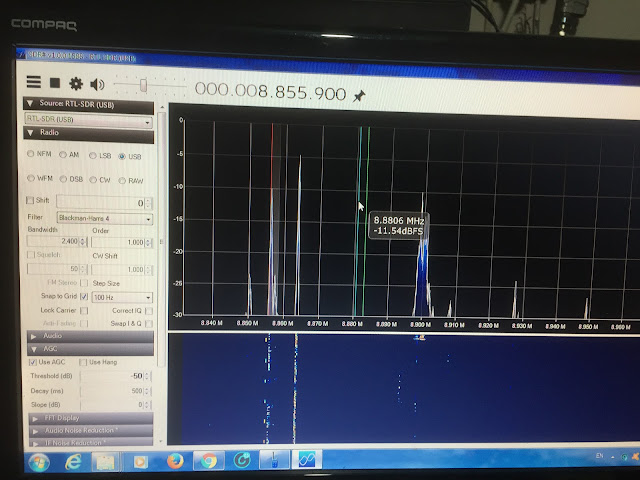
Task: Click the 8.930 M frequency axis label
Action: 522,326
